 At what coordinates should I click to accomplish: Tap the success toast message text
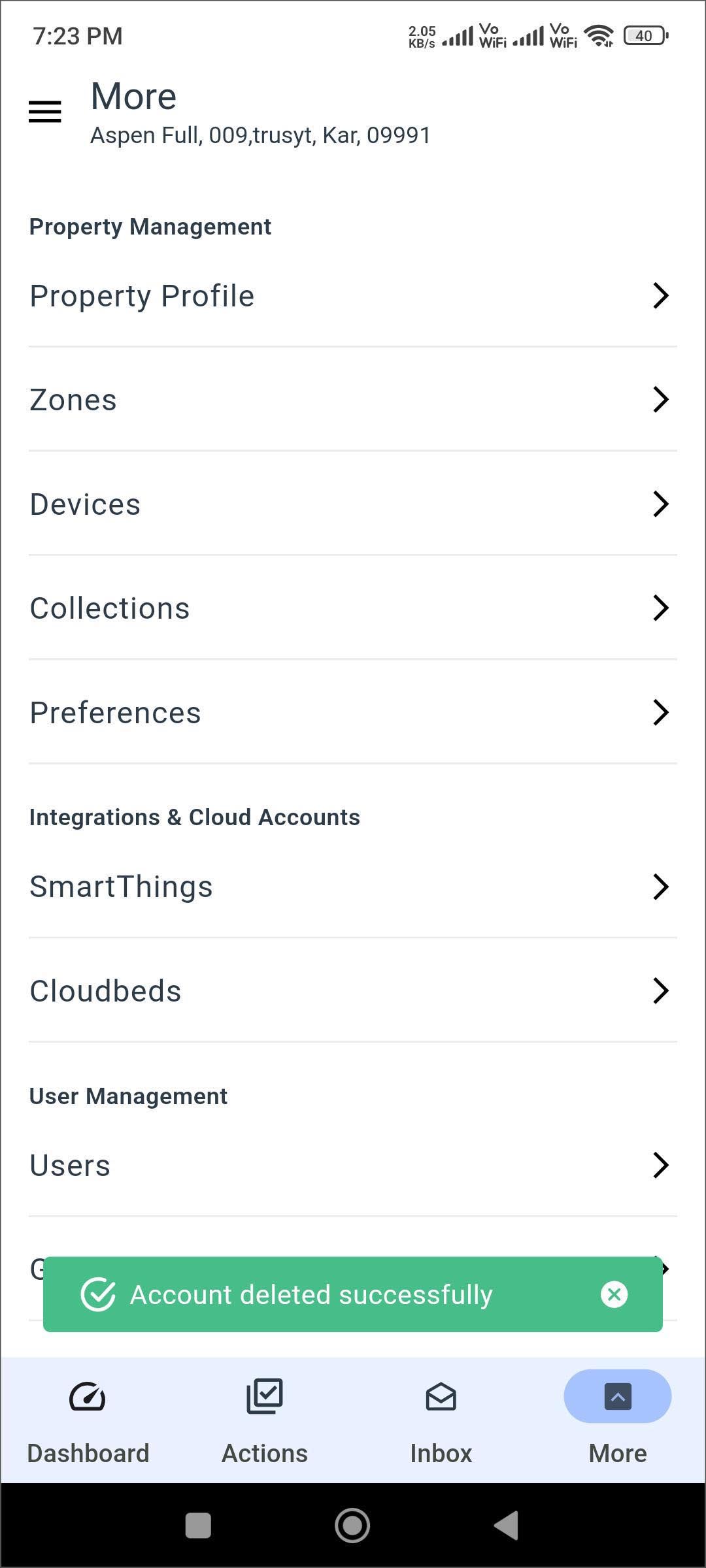[x=311, y=1294]
